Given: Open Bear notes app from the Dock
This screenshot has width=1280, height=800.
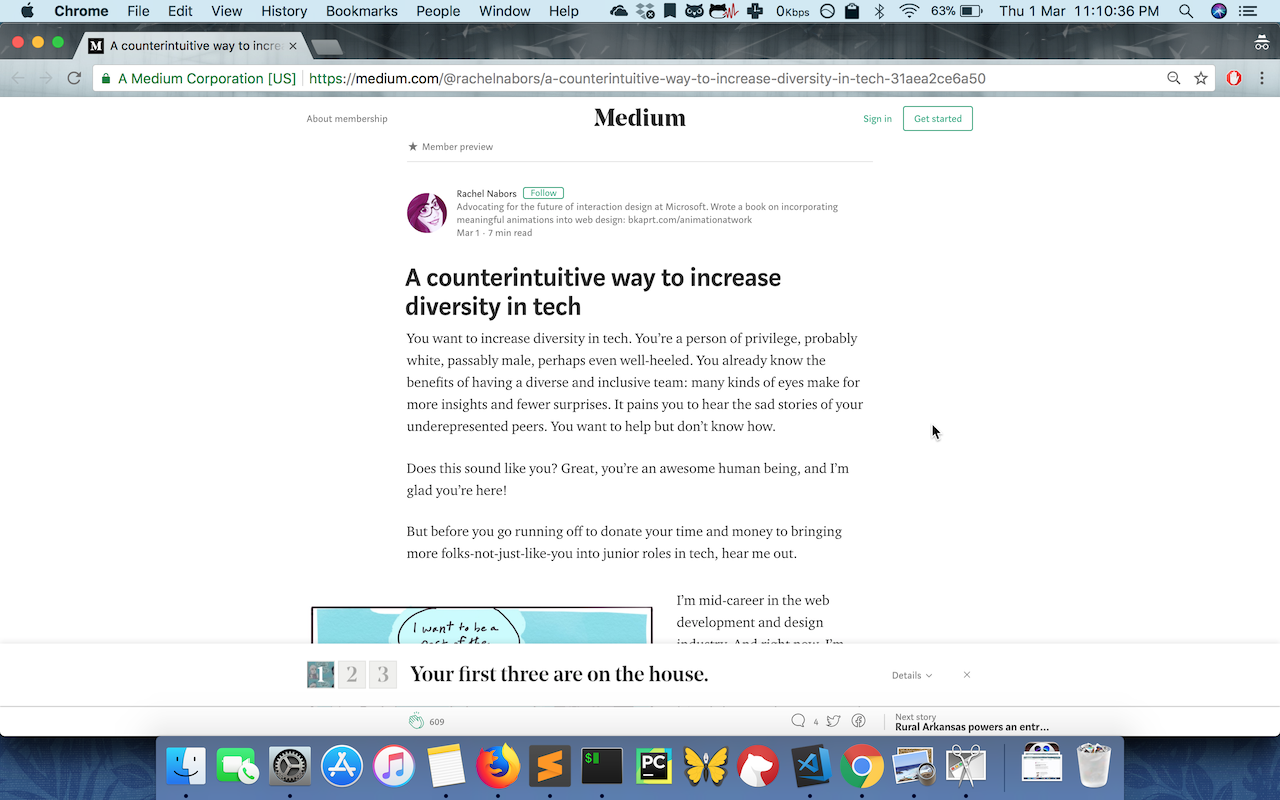Looking at the screenshot, I should tap(758, 767).
